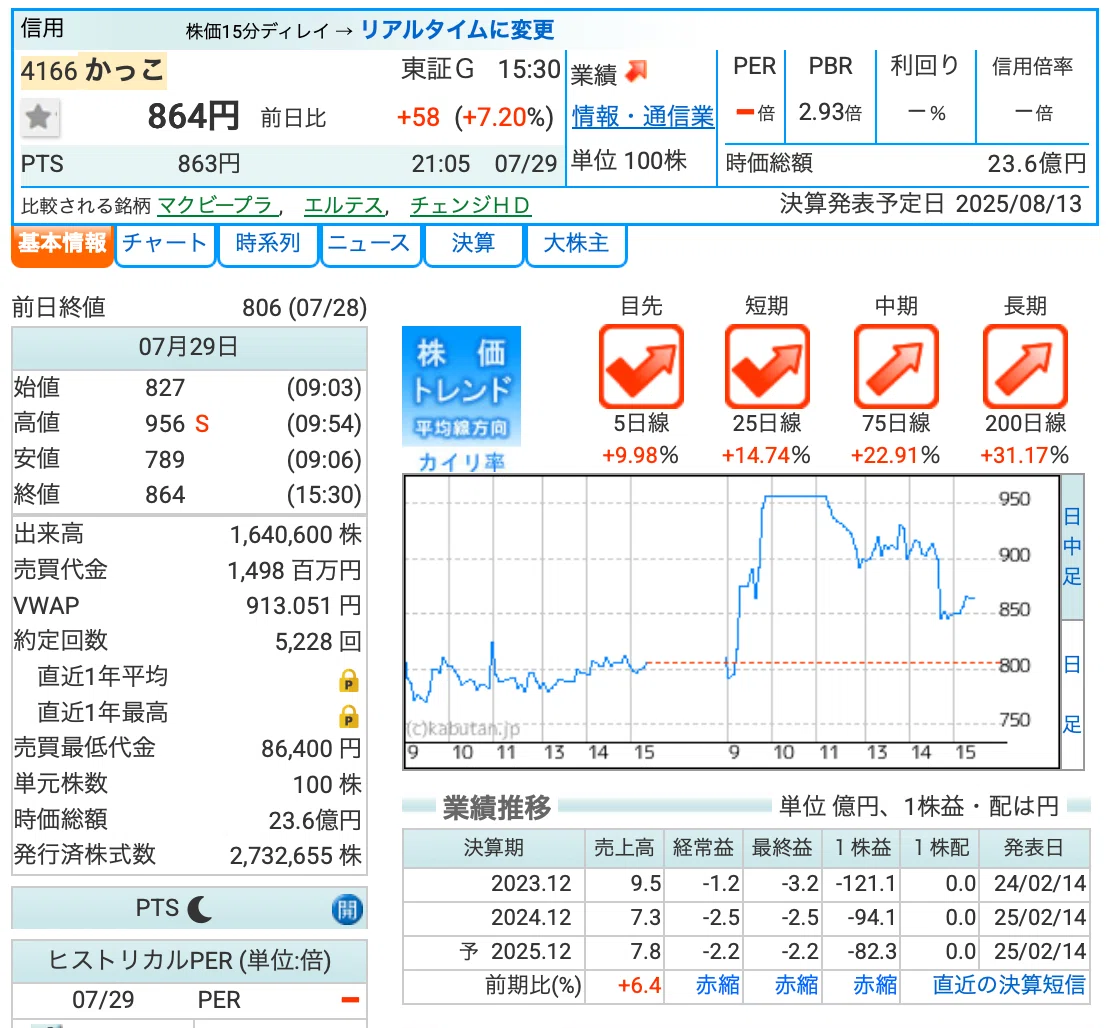Click the 発表日 column header
1112x1028 pixels.
(x=1033, y=848)
